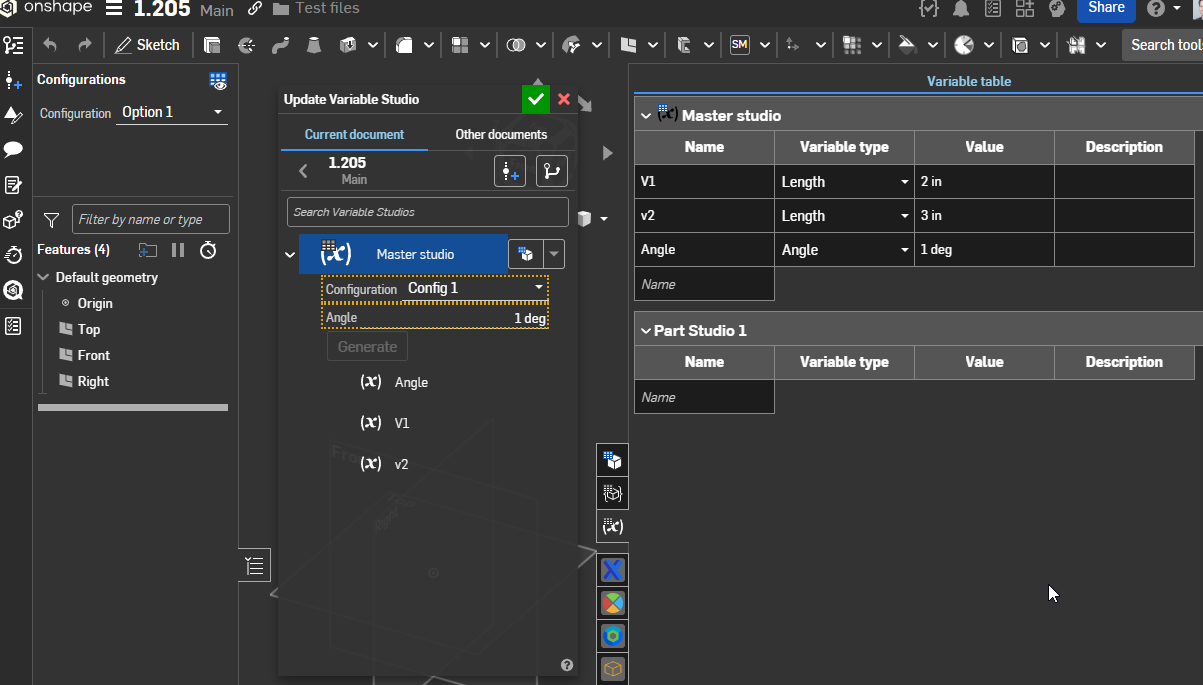The height and width of the screenshot is (685, 1203).
Task: Select the Current document tab
Action: click(354, 134)
